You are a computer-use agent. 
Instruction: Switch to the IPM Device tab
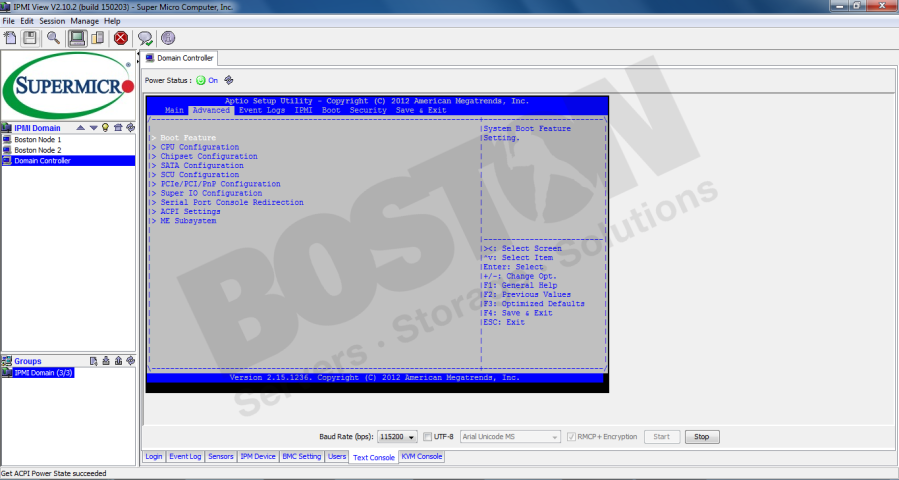coord(258,456)
